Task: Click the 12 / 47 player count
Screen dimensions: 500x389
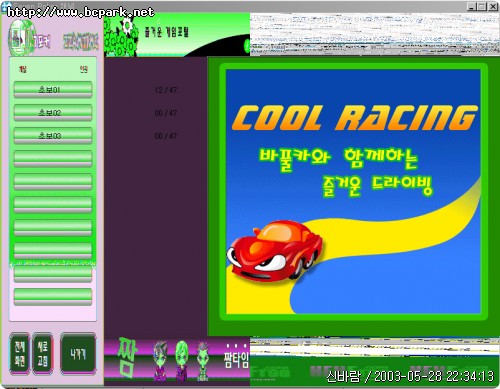Action: point(166,90)
